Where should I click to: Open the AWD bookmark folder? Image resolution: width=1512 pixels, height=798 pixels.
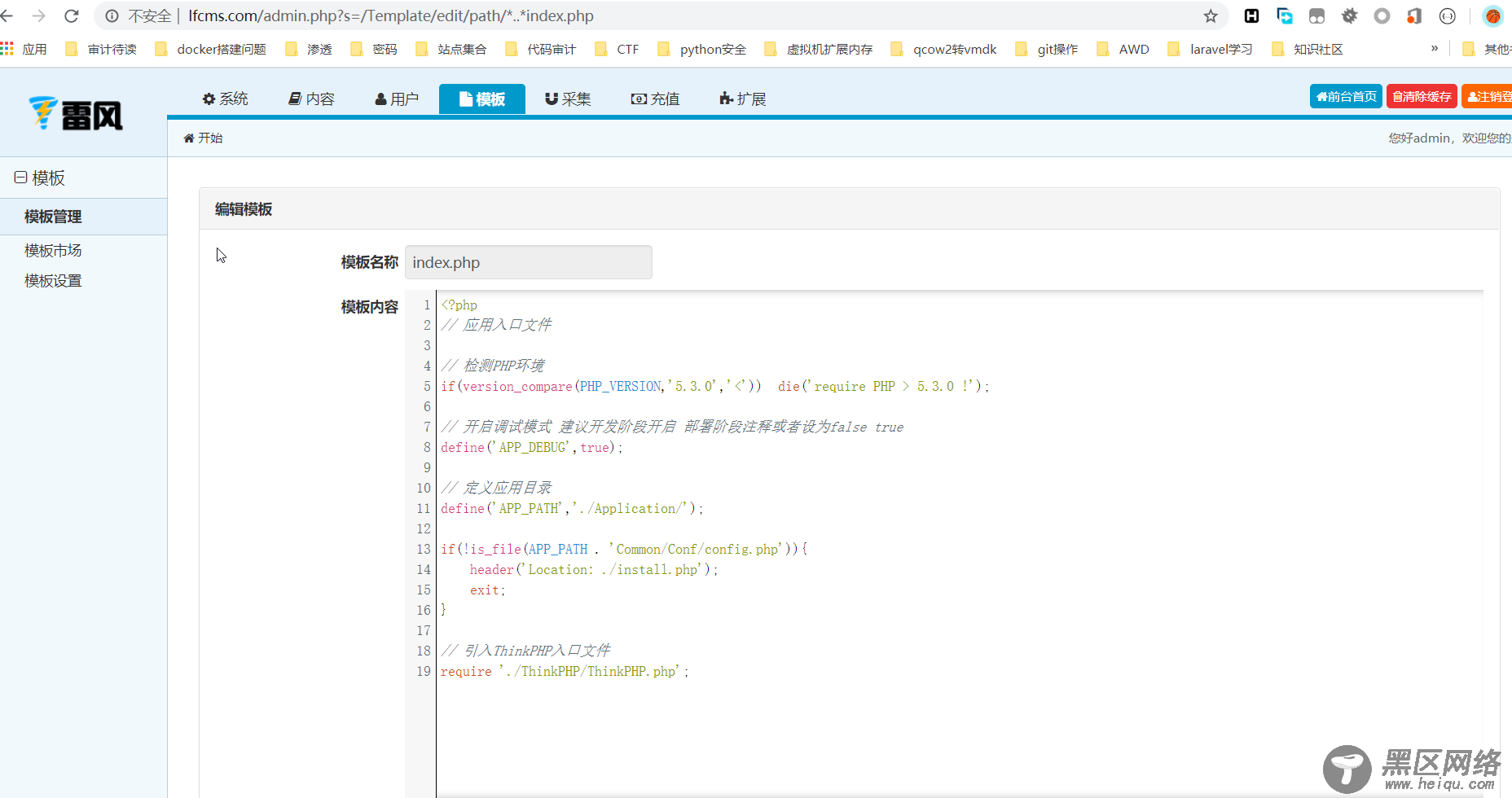1123,49
